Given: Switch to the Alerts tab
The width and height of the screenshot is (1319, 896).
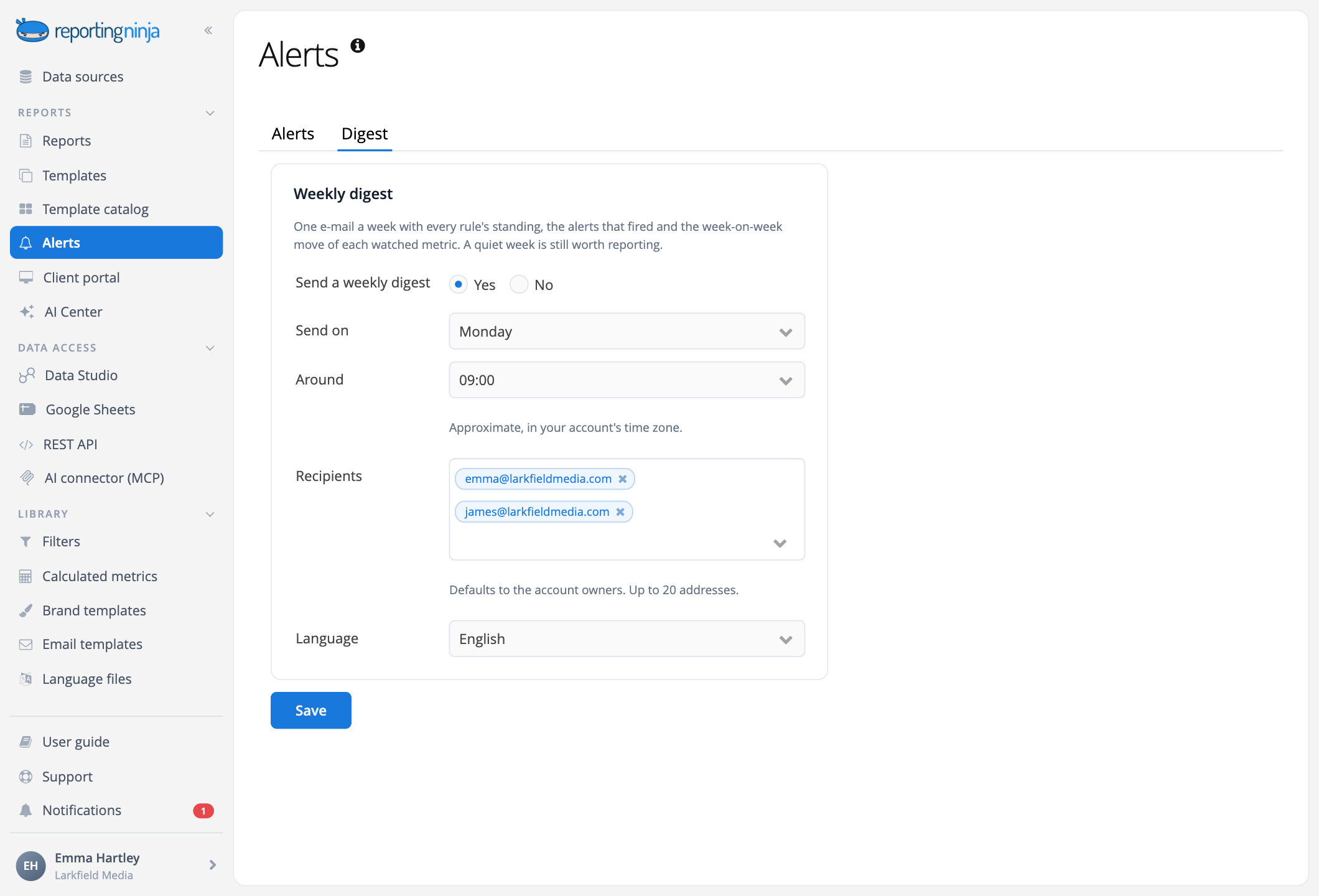Looking at the screenshot, I should (292, 133).
